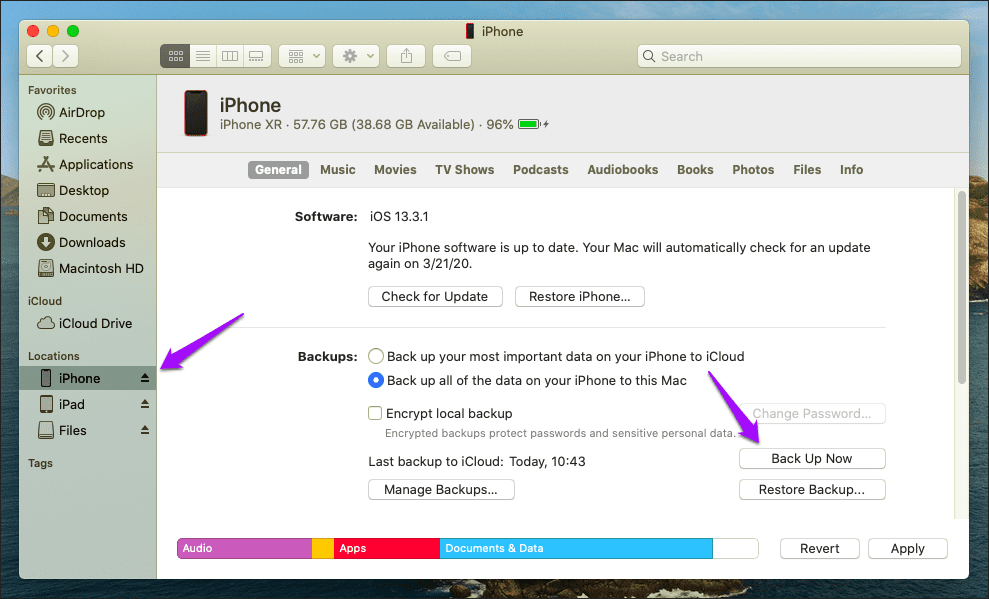Click the iOS 13.3.1 software version text
This screenshot has height=599, width=989.
(399, 216)
